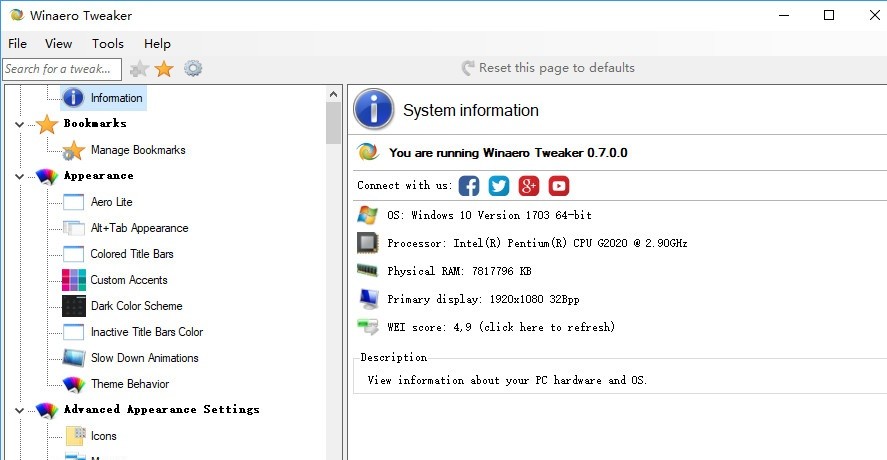Screen dimensions: 887x460
Task: Click Primary display: 1920x1080 text
Action: (x=483, y=299)
